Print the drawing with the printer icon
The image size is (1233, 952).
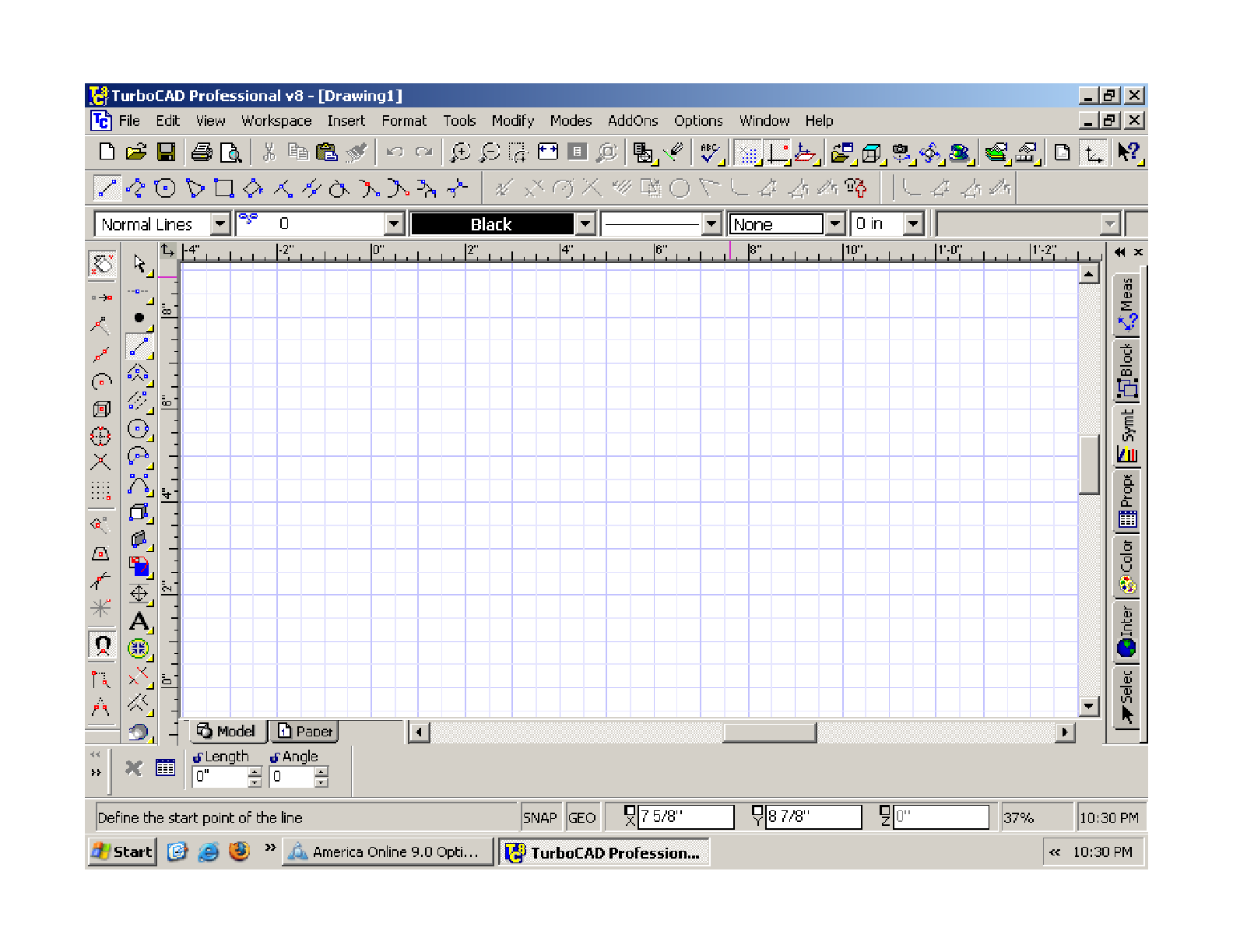[202, 152]
